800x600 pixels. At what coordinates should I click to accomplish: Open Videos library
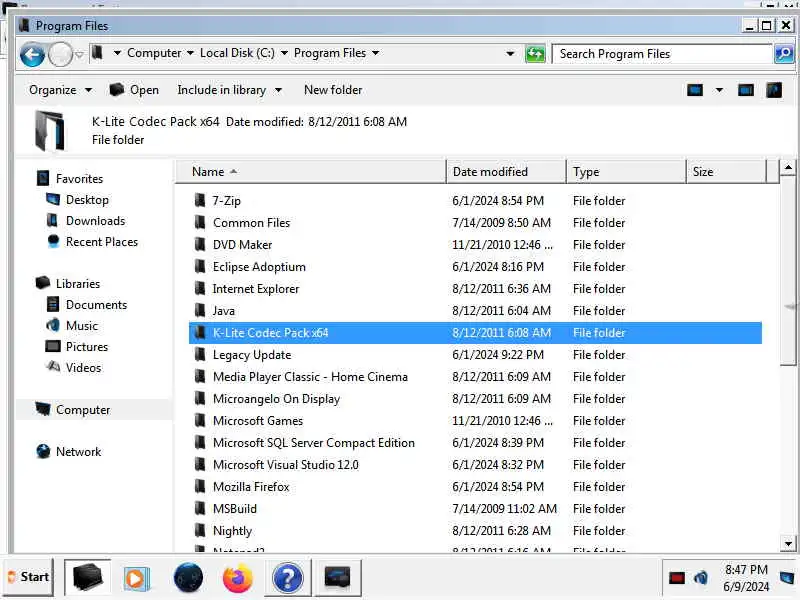pyautogui.click(x=73, y=367)
